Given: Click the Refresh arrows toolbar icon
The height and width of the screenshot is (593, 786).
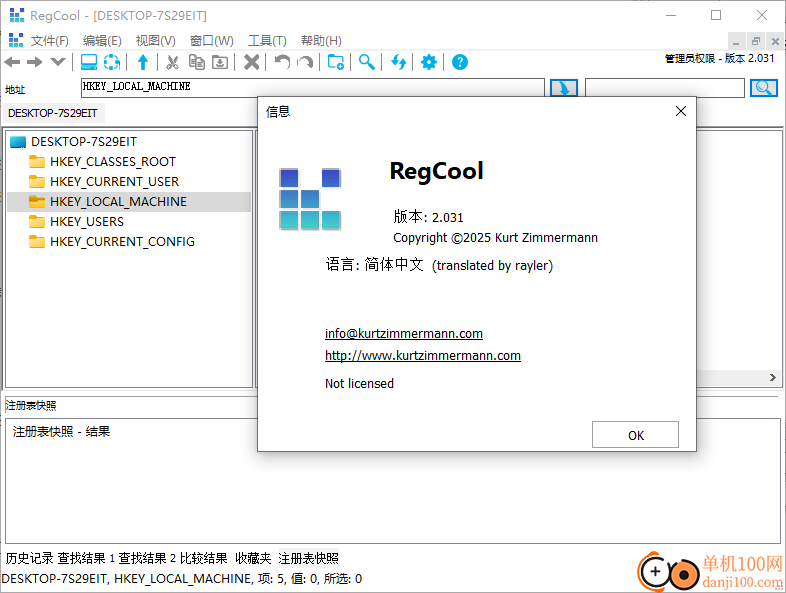Looking at the screenshot, I should [x=399, y=62].
